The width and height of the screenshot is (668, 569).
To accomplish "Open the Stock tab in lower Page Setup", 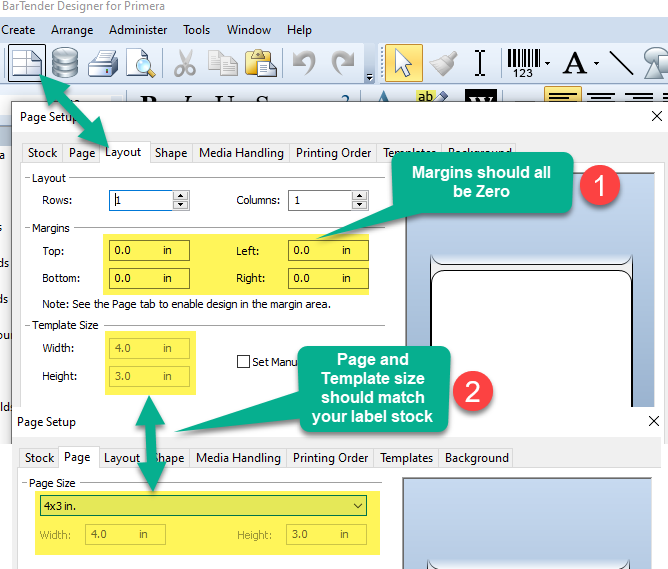I will click(x=39, y=458).
